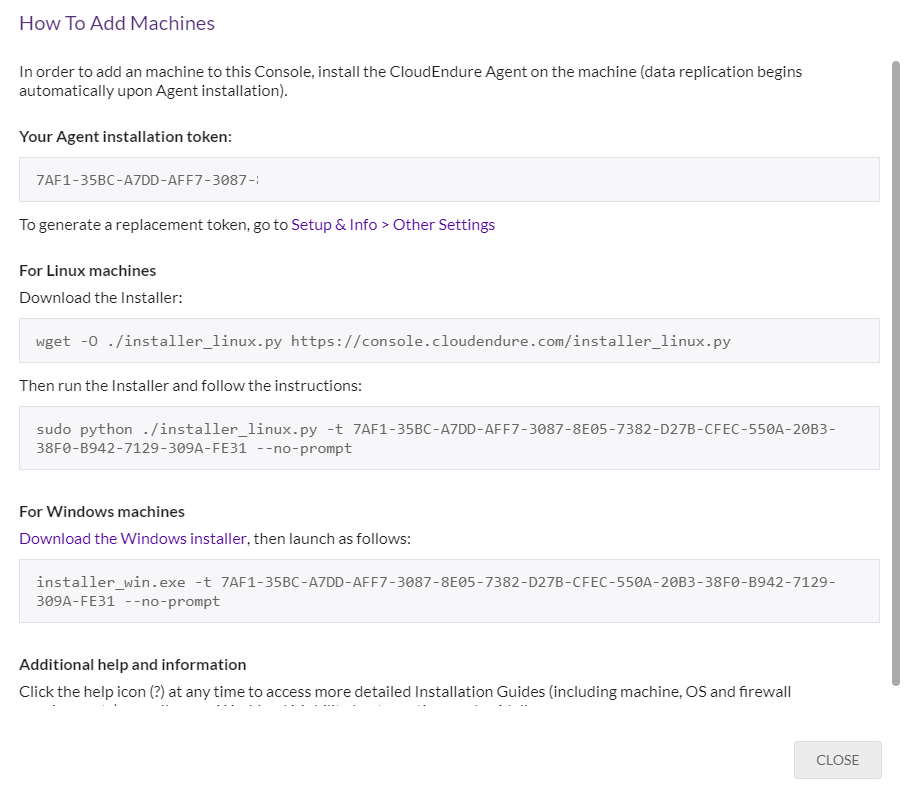Close the How To Add Machines dialog
Screen dimensions: 911x792
point(837,760)
